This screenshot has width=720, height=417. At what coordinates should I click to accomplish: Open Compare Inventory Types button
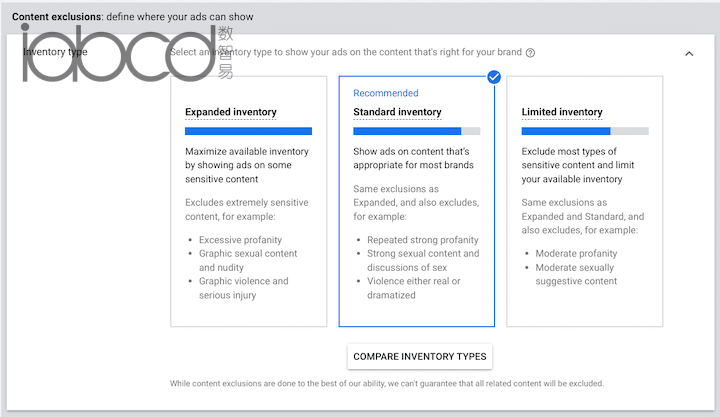(x=420, y=356)
